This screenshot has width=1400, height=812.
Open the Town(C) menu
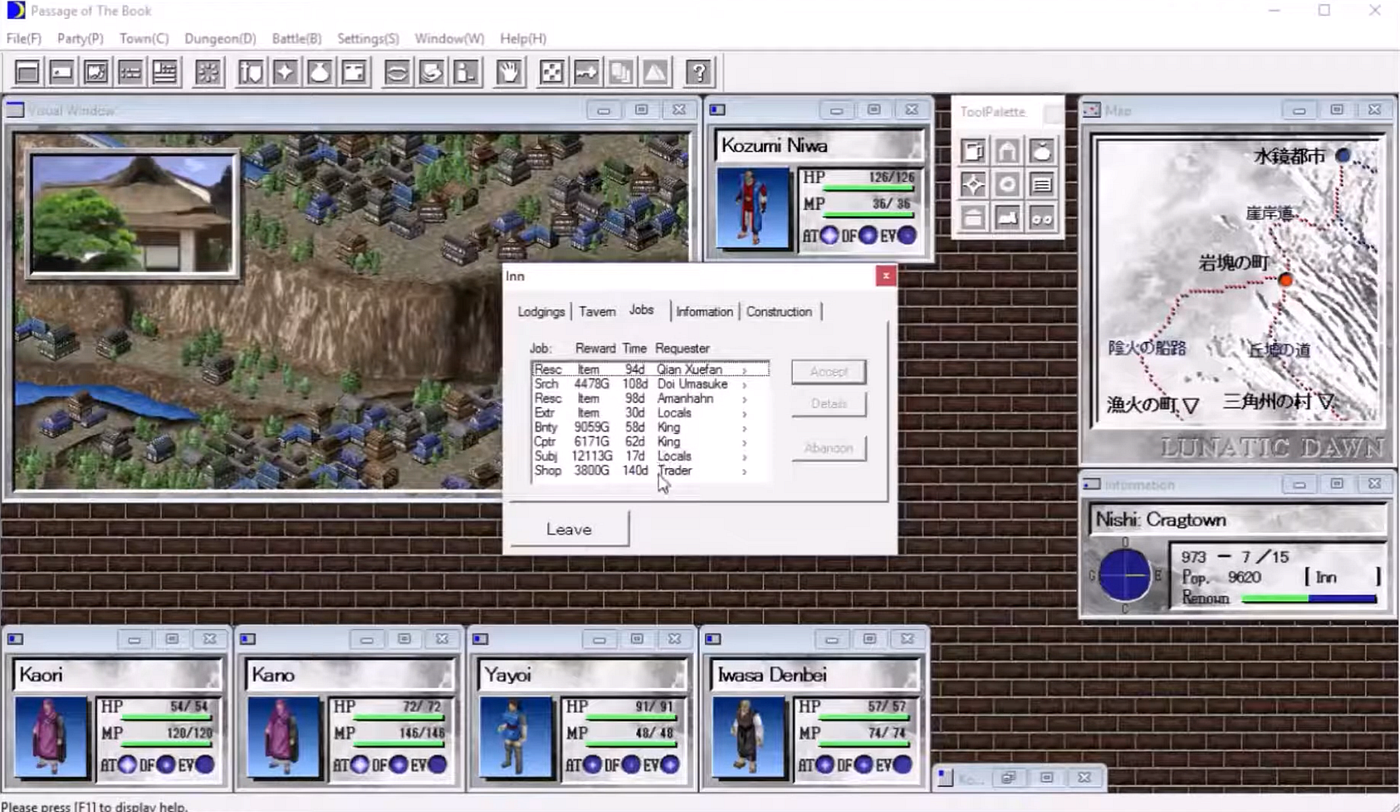(144, 38)
